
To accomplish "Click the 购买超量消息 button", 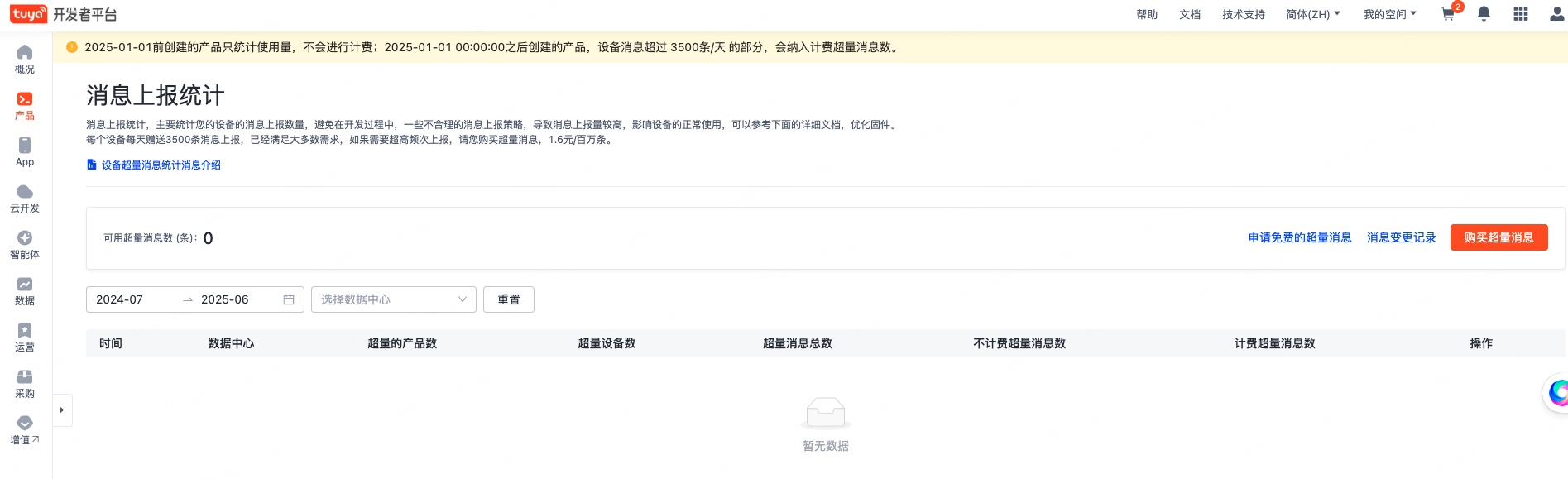I will [x=1498, y=237].
